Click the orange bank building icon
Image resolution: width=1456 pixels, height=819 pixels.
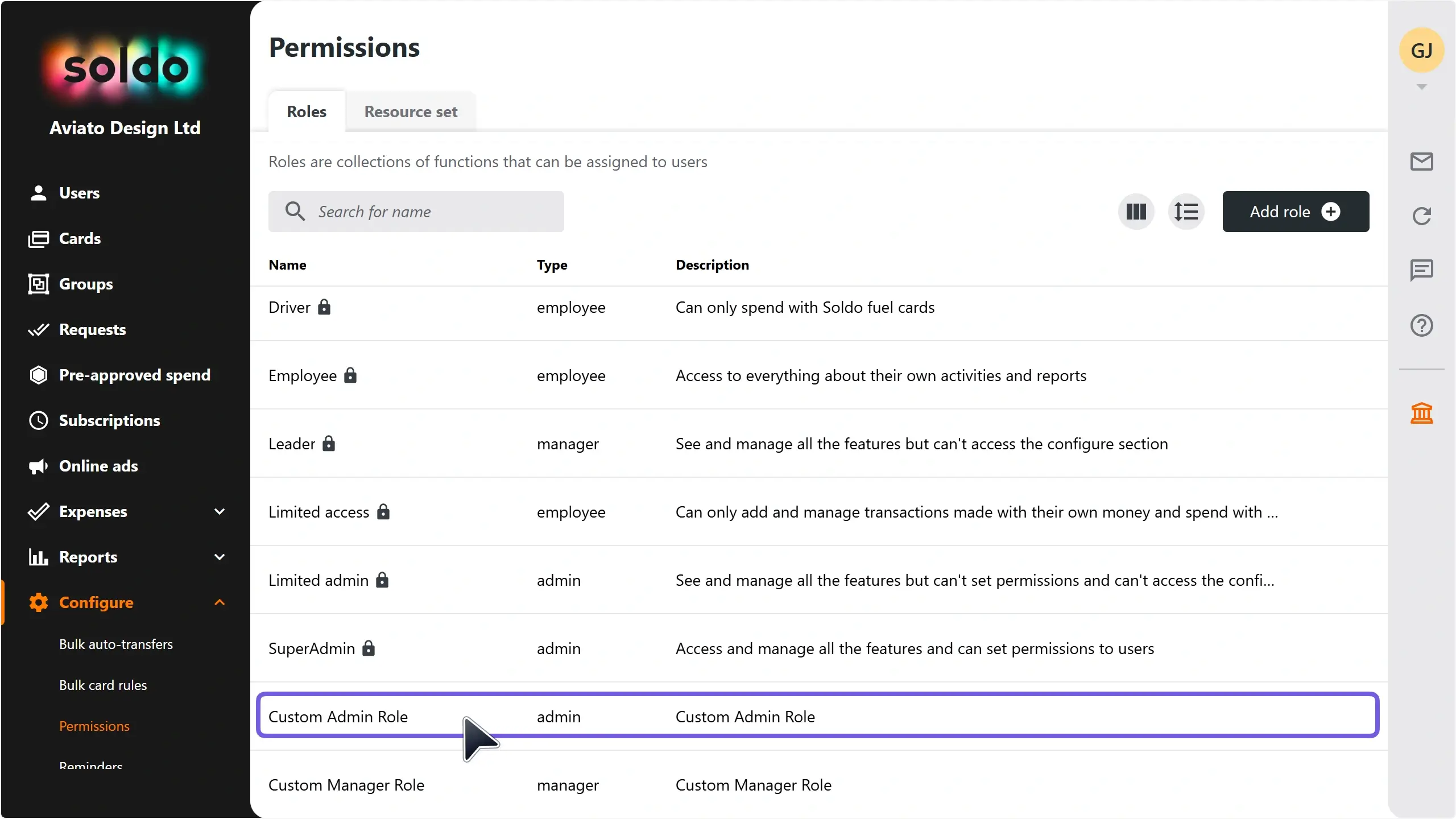[1421, 413]
